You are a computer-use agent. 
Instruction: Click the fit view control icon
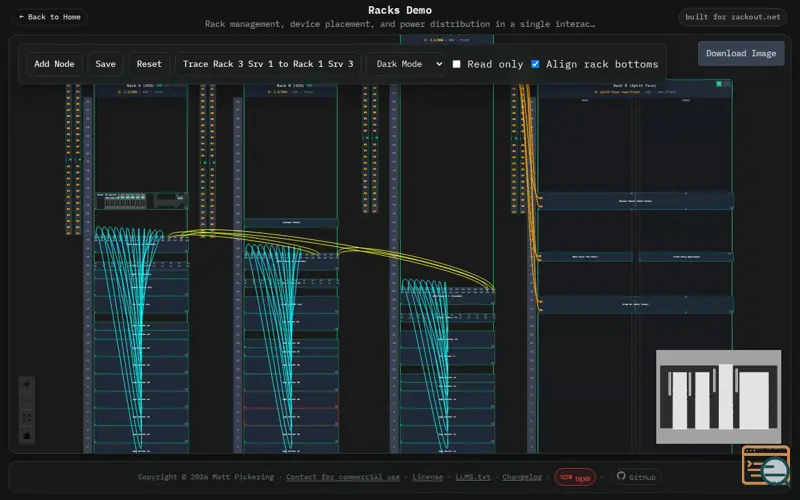(x=27, y=418)
